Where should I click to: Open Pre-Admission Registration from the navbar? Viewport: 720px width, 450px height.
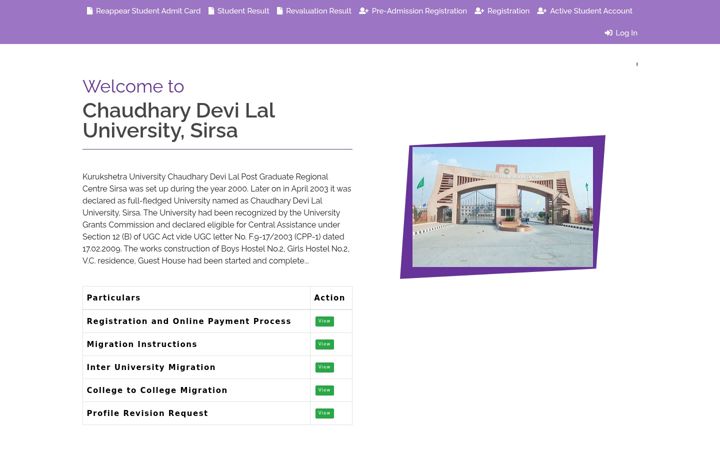pos(413,11)
